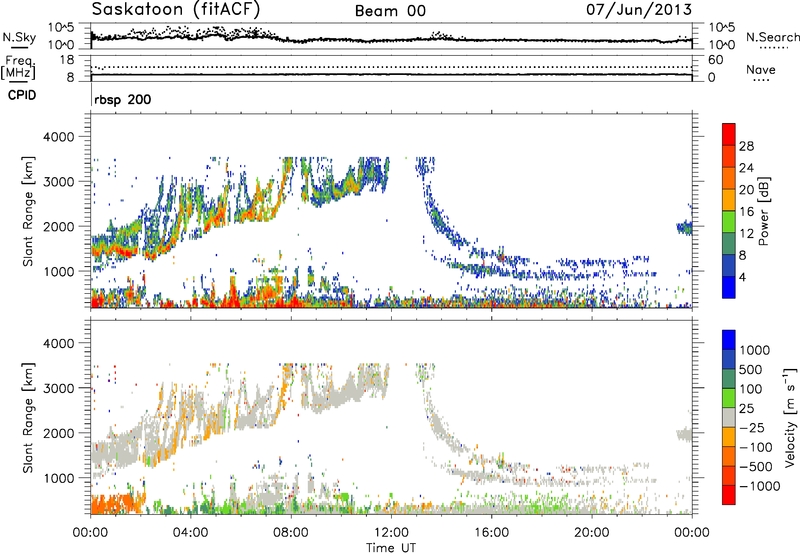Select the Beam 00 header label
The width and height of the screenshot is (800, 554).
pyautogui.click(x=390, y=11)
